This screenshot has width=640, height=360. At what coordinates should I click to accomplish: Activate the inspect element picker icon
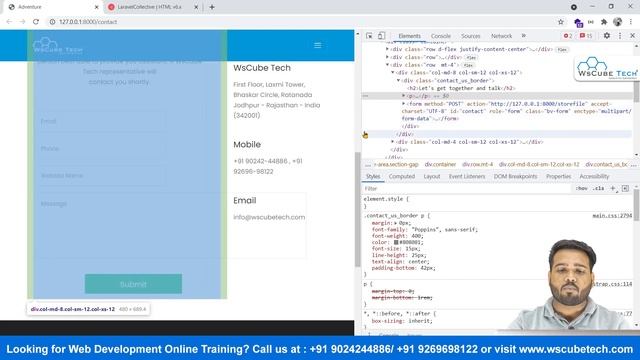[369, 36]
